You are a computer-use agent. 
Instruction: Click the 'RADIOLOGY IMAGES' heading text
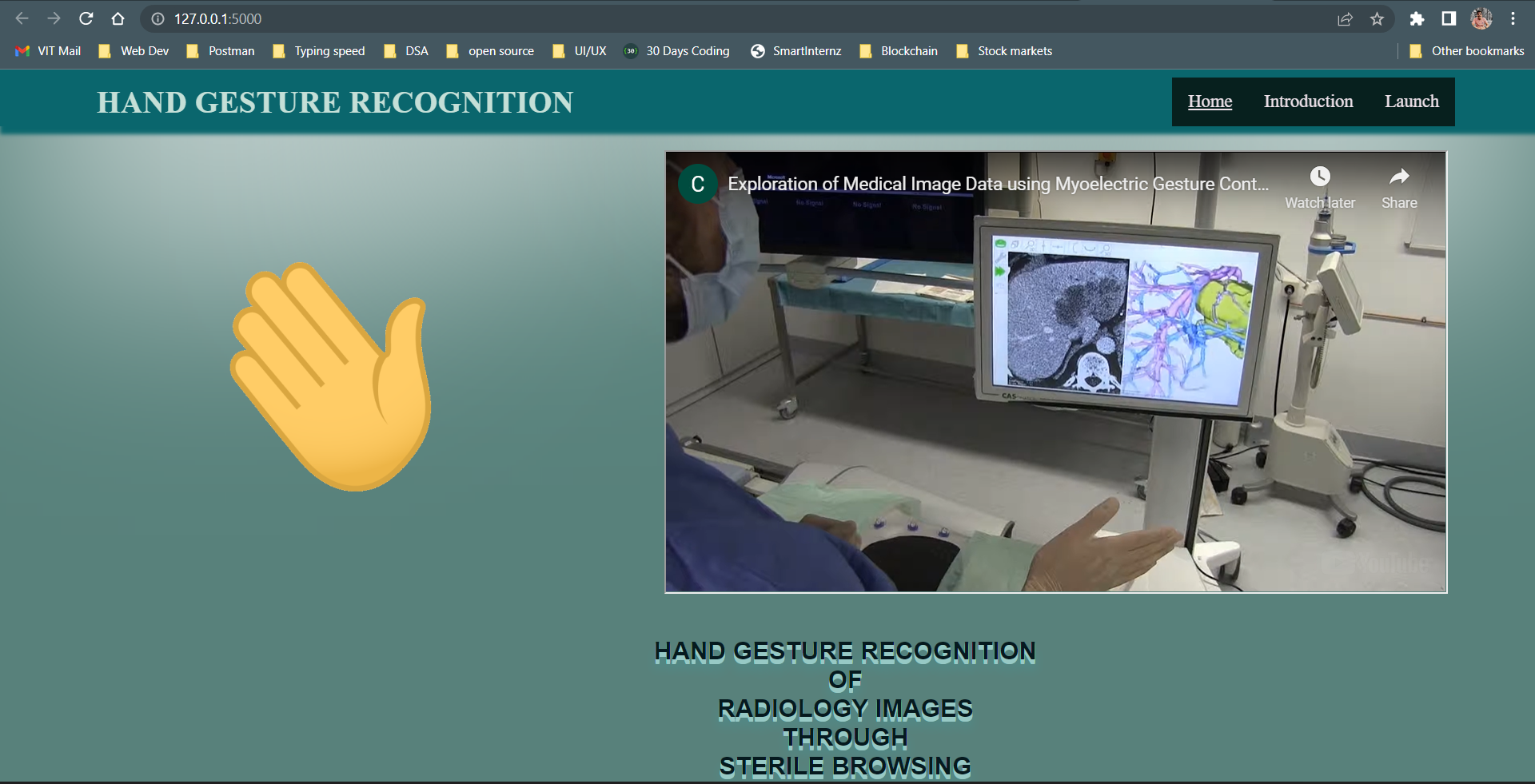click(845, 709)
